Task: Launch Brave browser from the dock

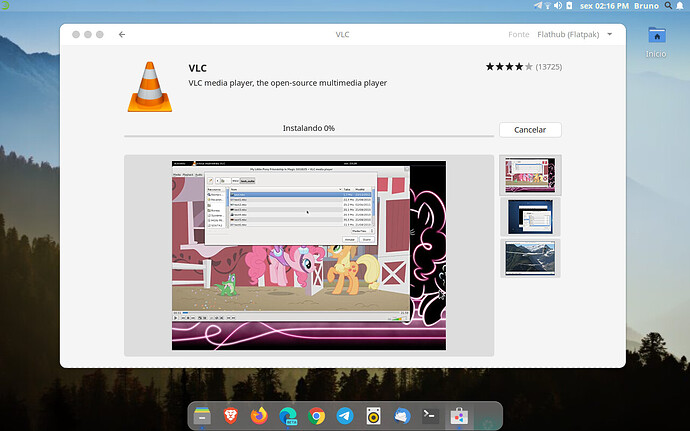Action: point(231,416)
